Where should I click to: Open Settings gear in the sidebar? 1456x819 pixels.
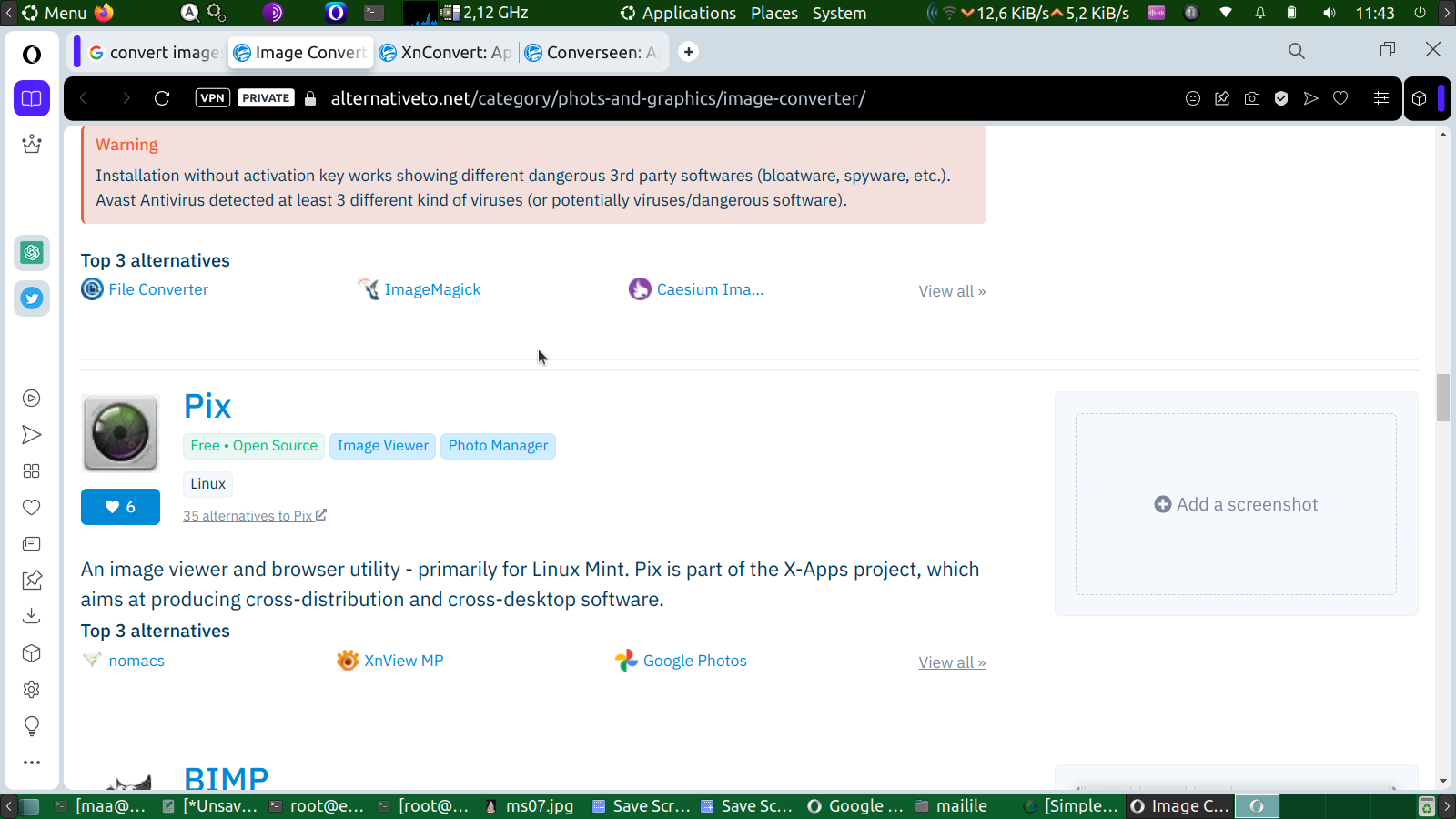pos(32,690)
